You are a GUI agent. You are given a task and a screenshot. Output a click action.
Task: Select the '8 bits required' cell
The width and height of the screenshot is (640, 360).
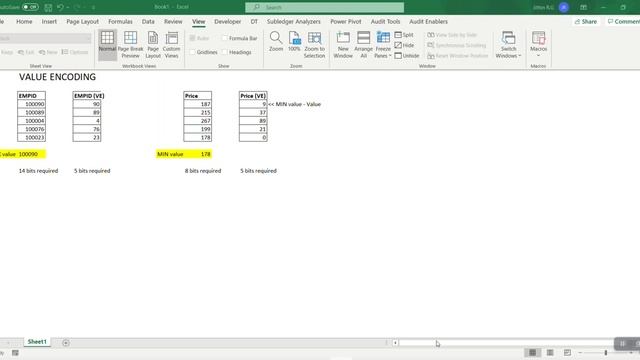coord(203,171)
